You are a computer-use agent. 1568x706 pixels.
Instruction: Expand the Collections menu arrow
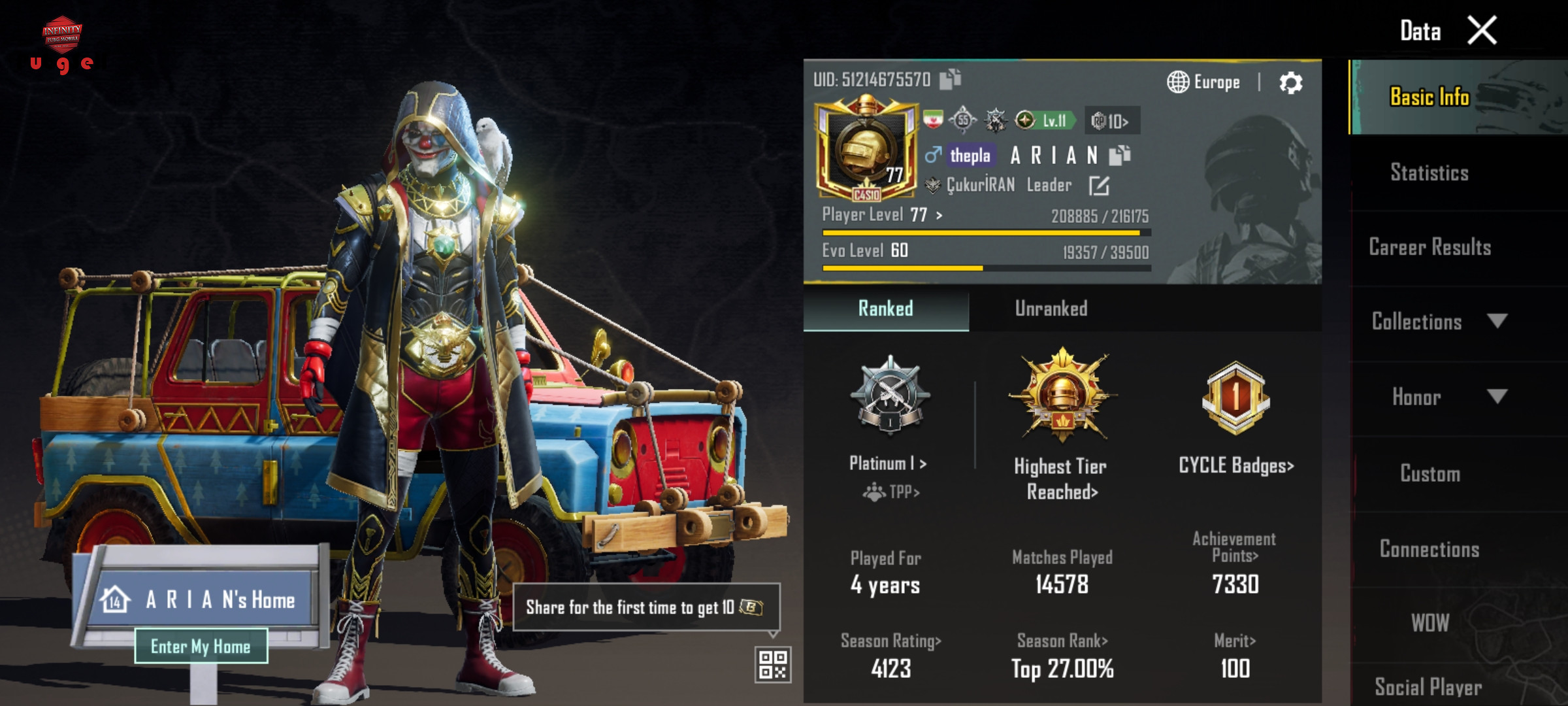pyautogui.click(x=1497, y=321)
